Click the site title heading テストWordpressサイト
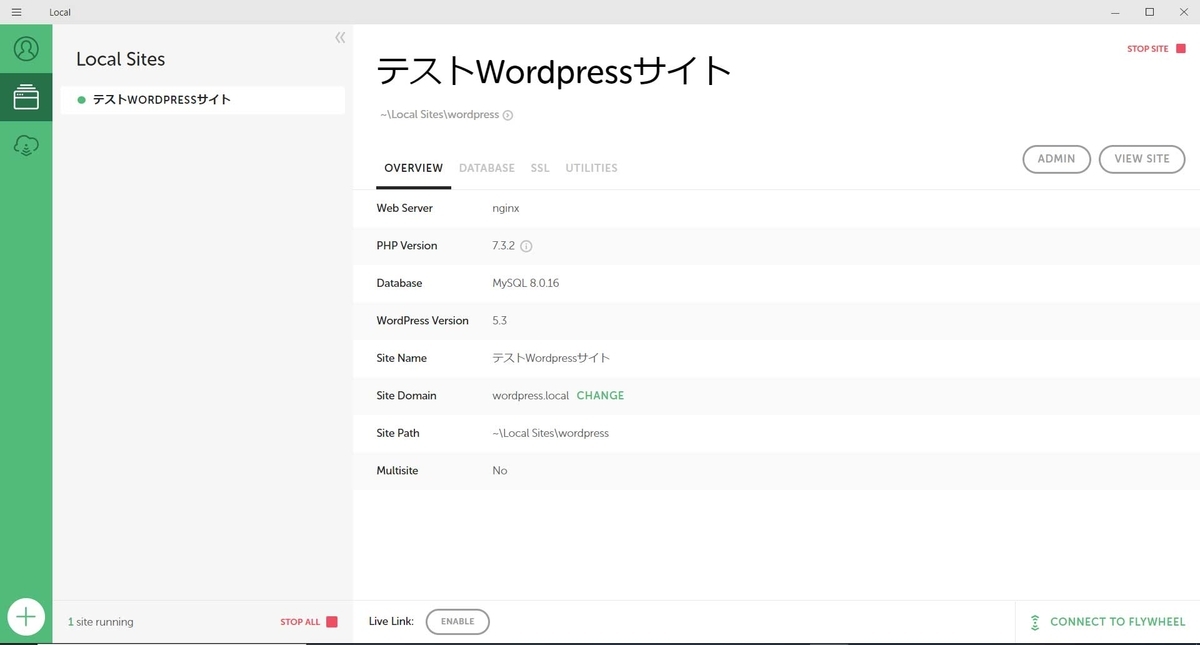Image resolution: width=1200 pixels, height=645 pixels. 555,72
